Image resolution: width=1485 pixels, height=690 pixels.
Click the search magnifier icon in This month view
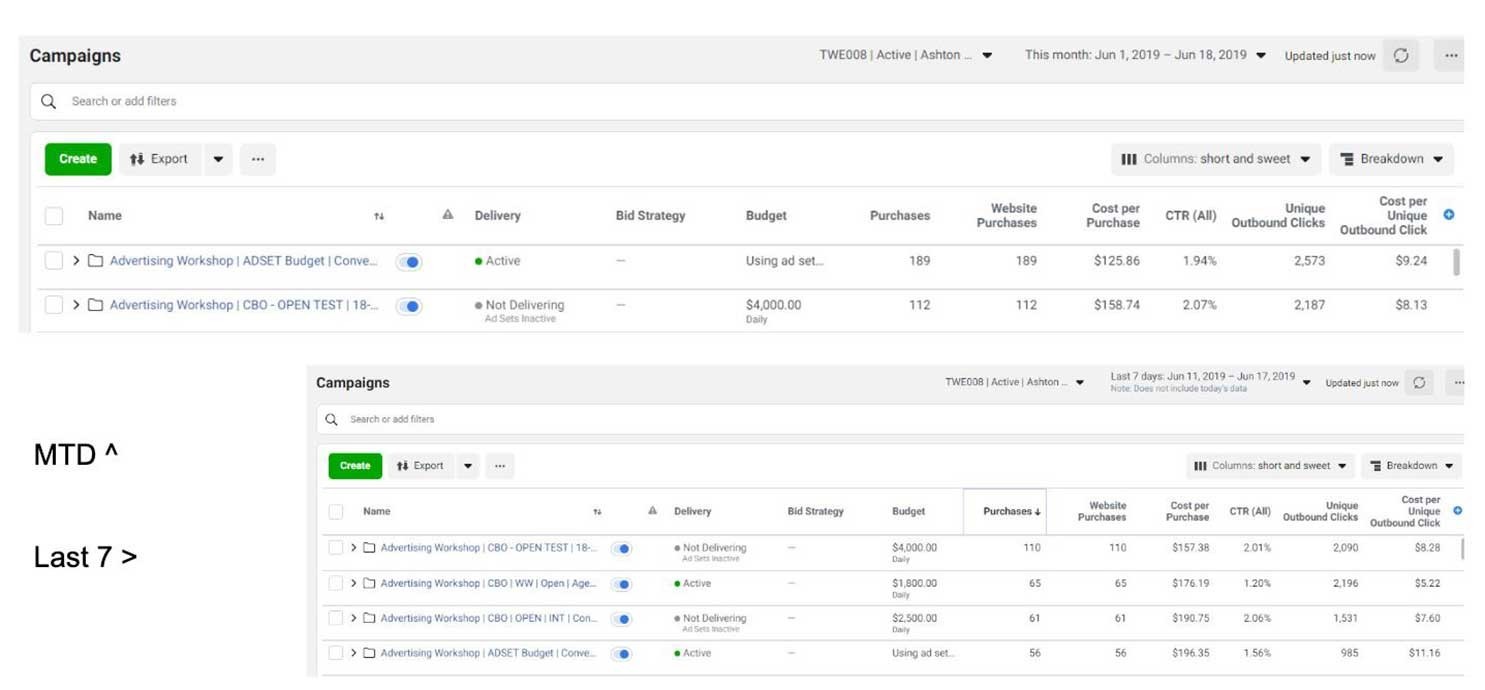pos(48,101)
